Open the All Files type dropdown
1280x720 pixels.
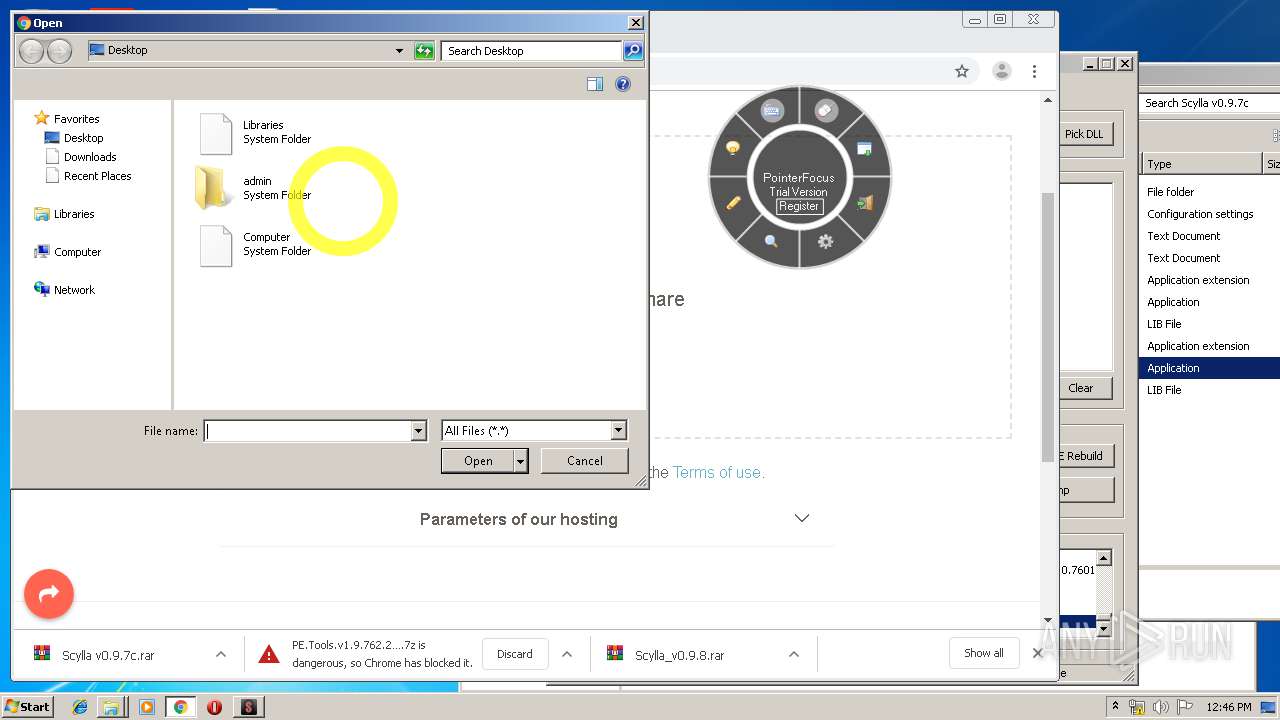point(618,431)
